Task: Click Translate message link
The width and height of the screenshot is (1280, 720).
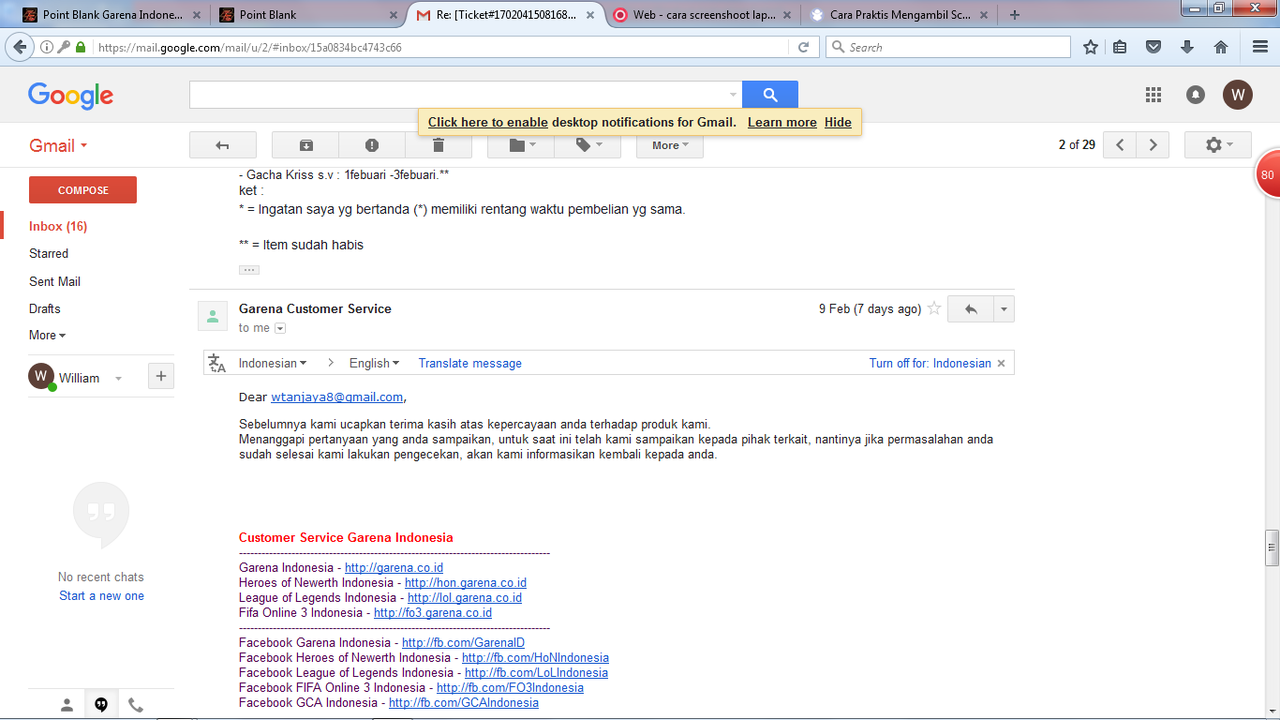Action: tap(470, 363)
